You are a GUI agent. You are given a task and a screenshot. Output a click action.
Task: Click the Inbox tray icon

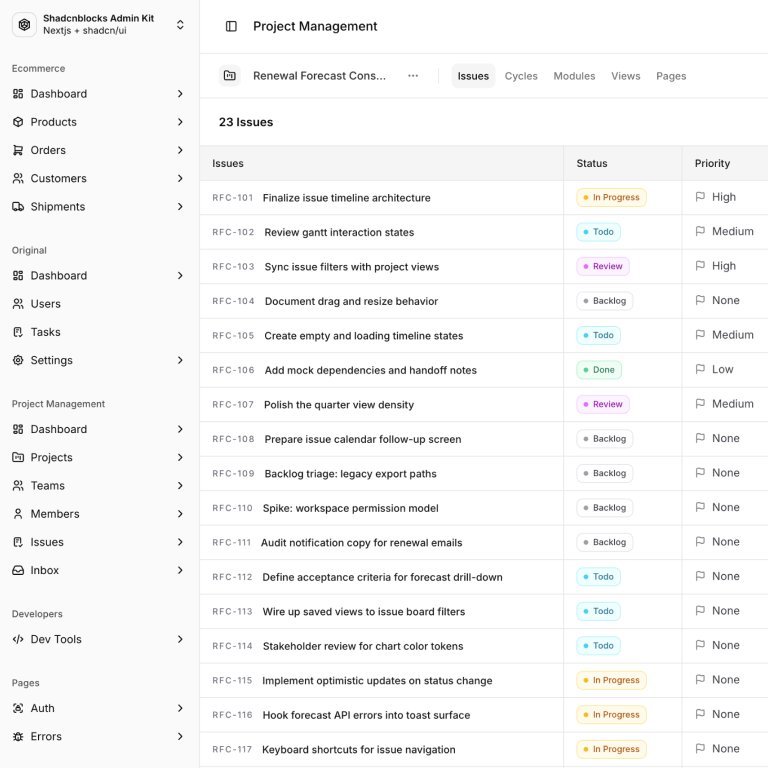(18, 570)
